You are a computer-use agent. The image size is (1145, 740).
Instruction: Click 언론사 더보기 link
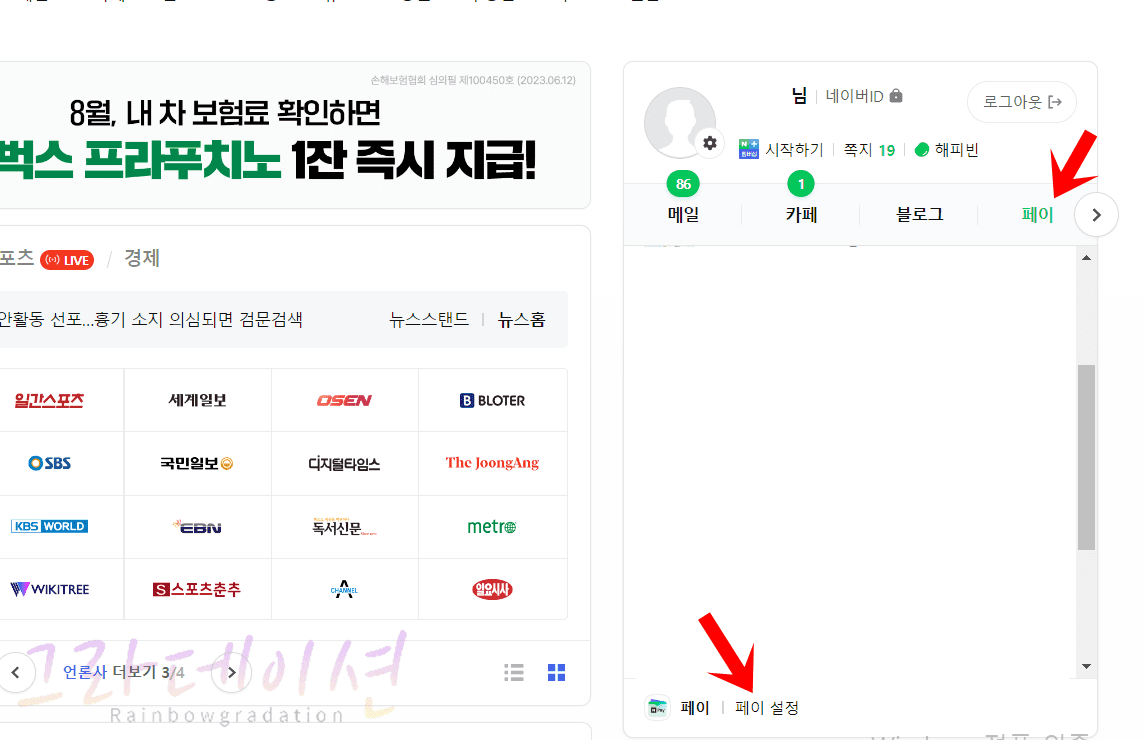[110, 672]
